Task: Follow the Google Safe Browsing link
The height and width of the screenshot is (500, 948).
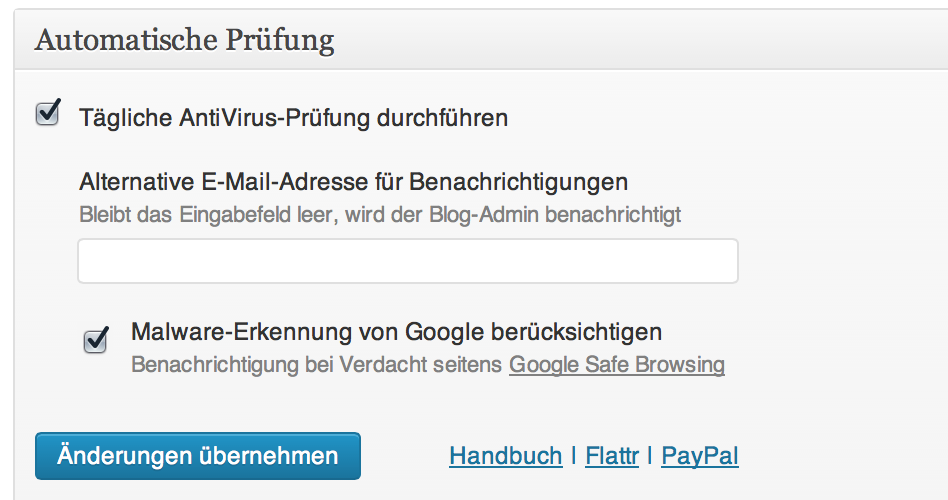Action: pos(617,365)
